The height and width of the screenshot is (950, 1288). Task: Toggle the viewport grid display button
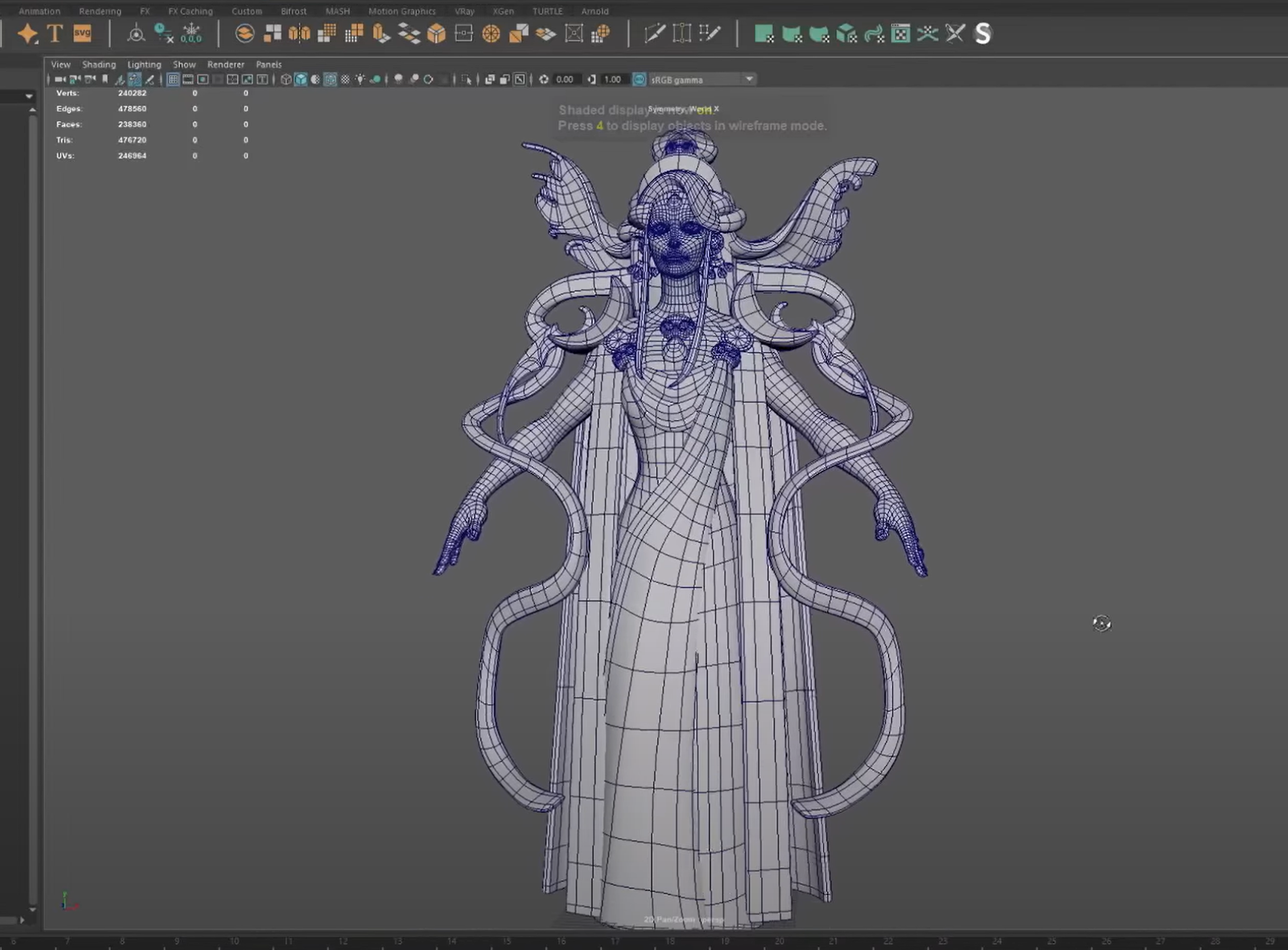tap(172, 79)
